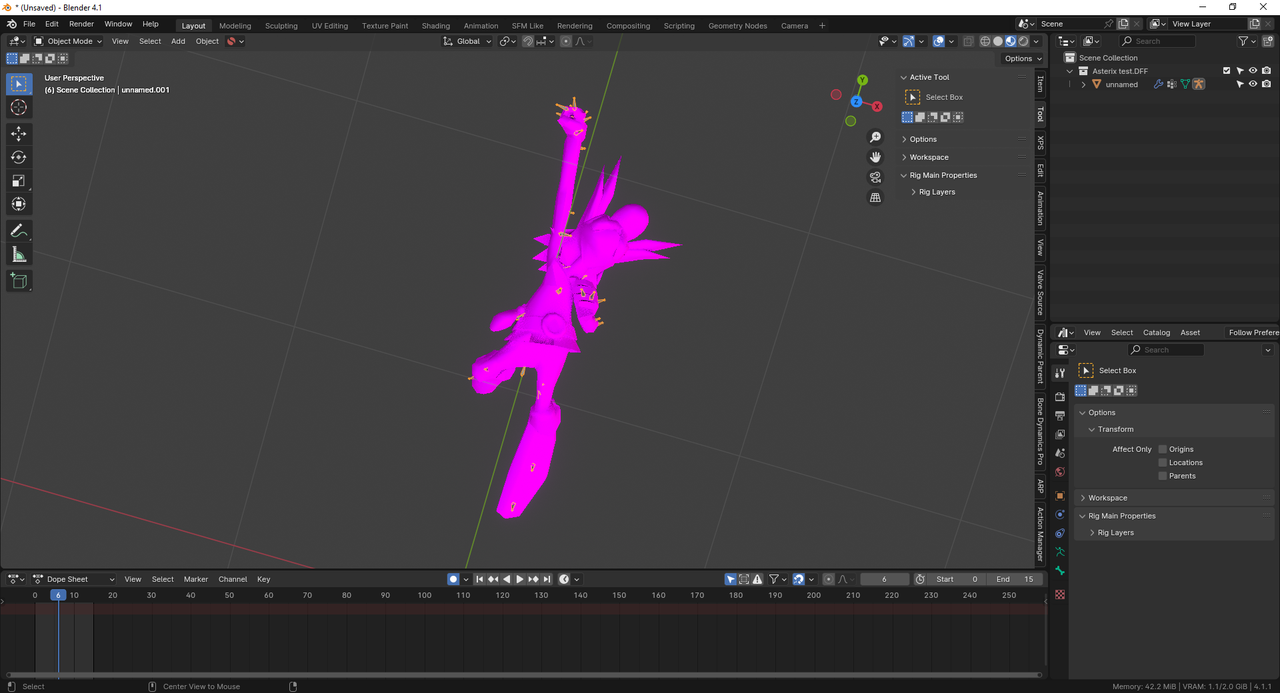The height and width of the screenshot is (693, 1280).
Task: Jump to the next keyframe
Action: [533, 579]
